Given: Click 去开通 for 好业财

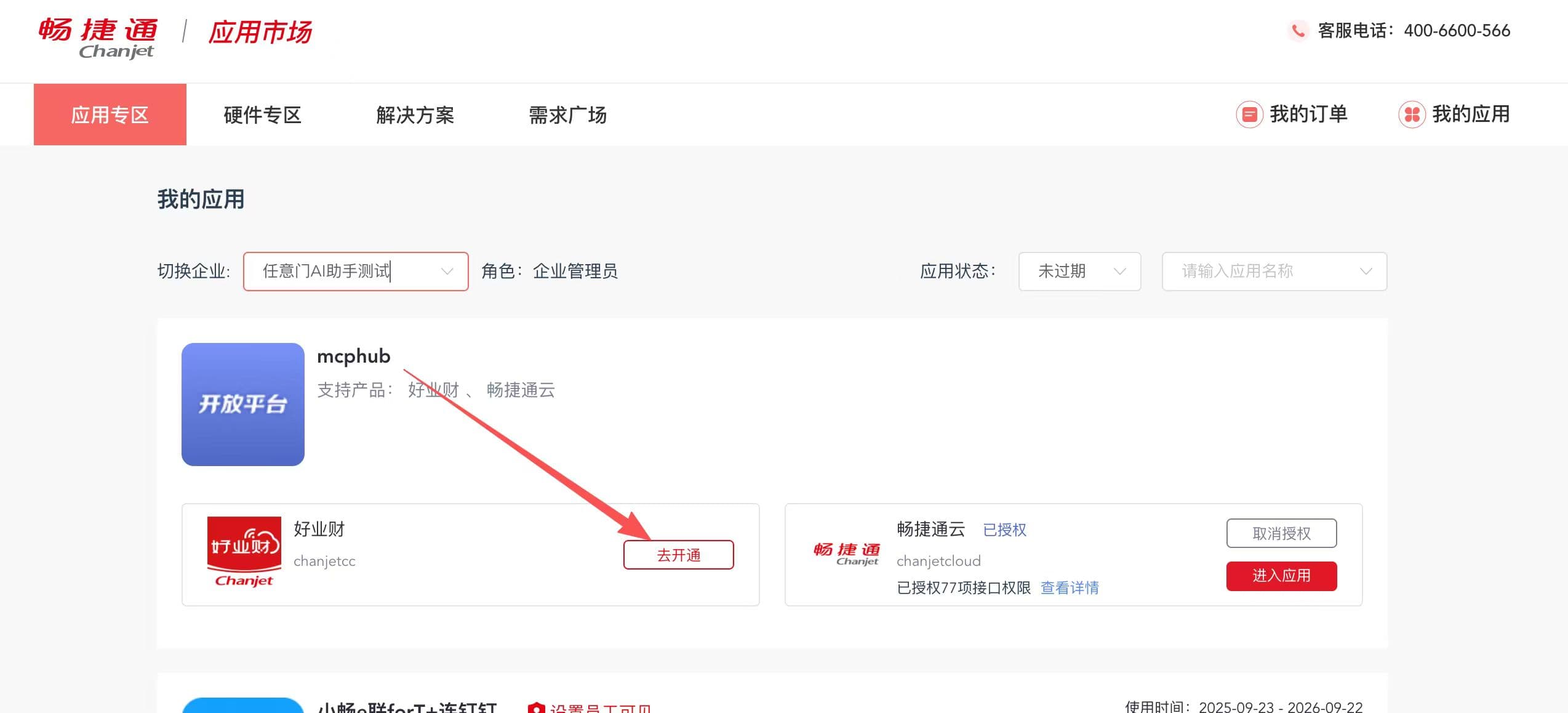Looking at the screenshot, I should (x=679, y=555).
